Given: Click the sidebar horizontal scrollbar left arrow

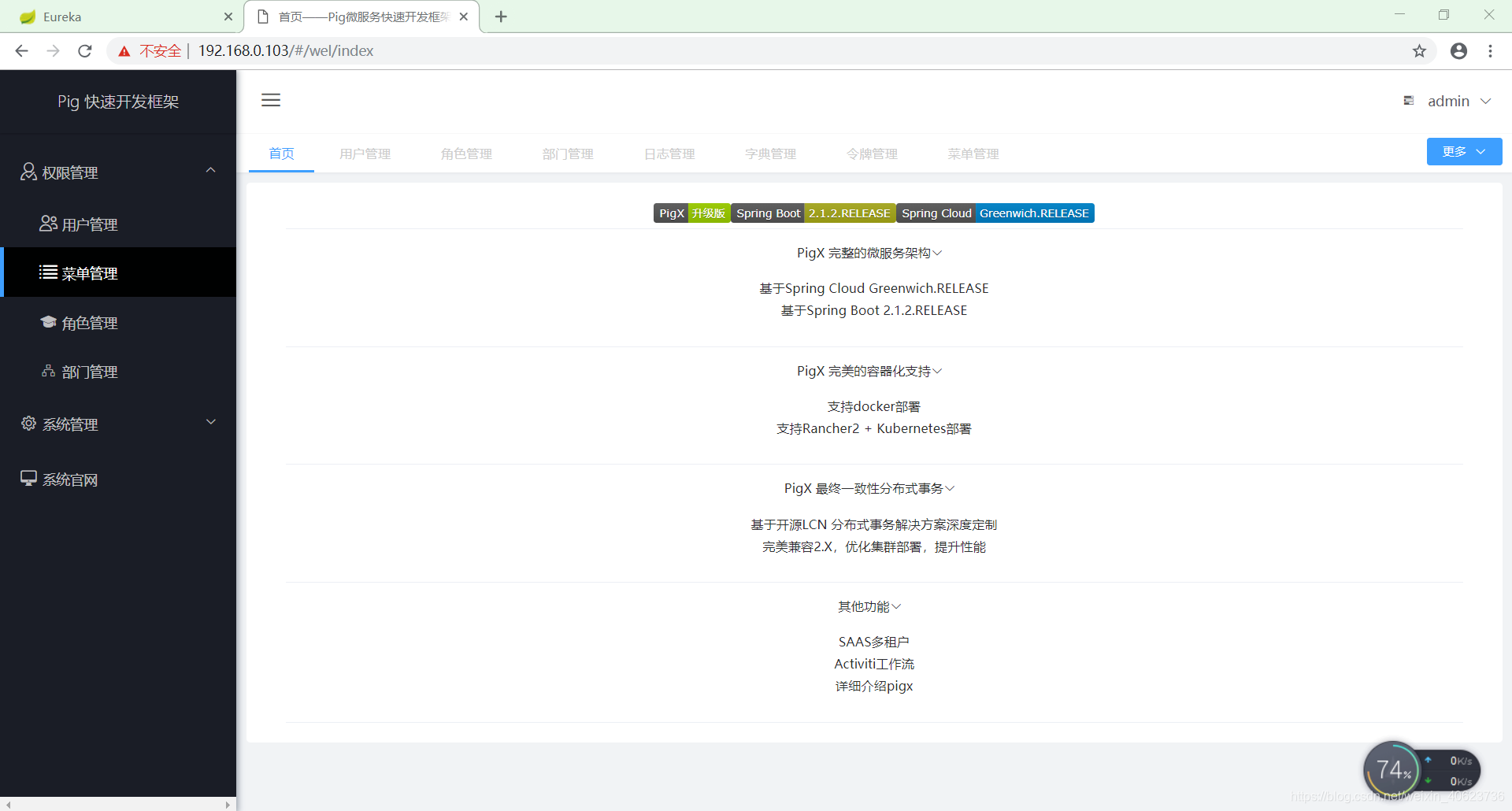Looking at the screenshot, I should 8,805.
